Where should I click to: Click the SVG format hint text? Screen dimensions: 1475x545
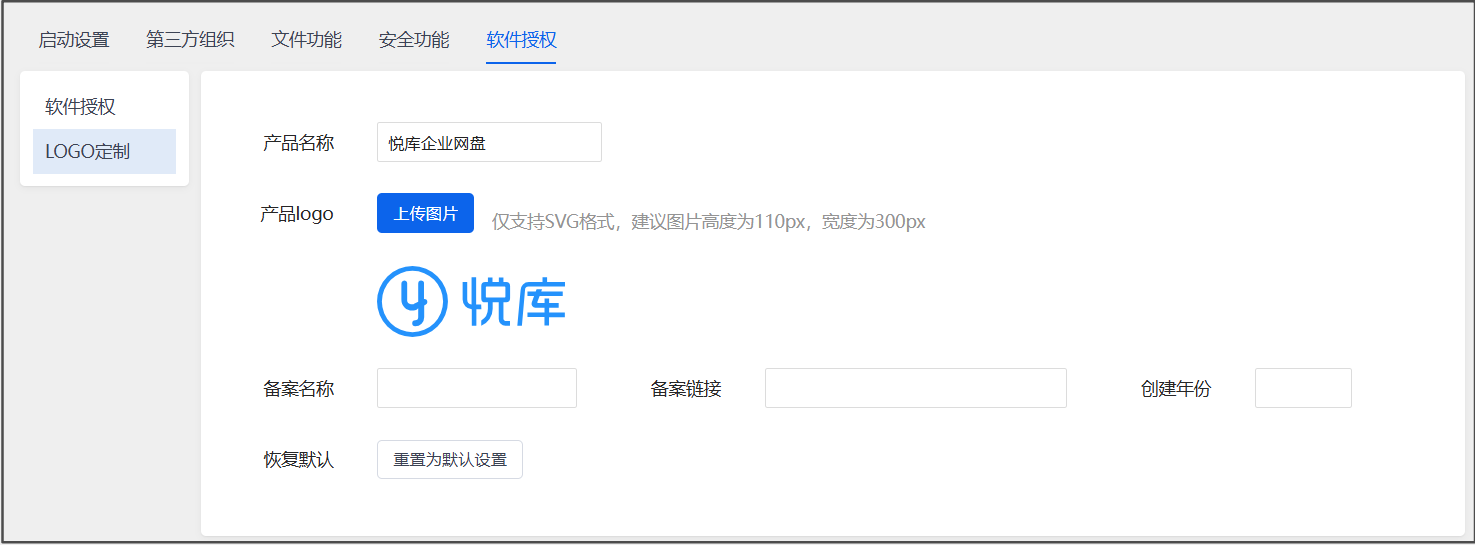(708, 222)
